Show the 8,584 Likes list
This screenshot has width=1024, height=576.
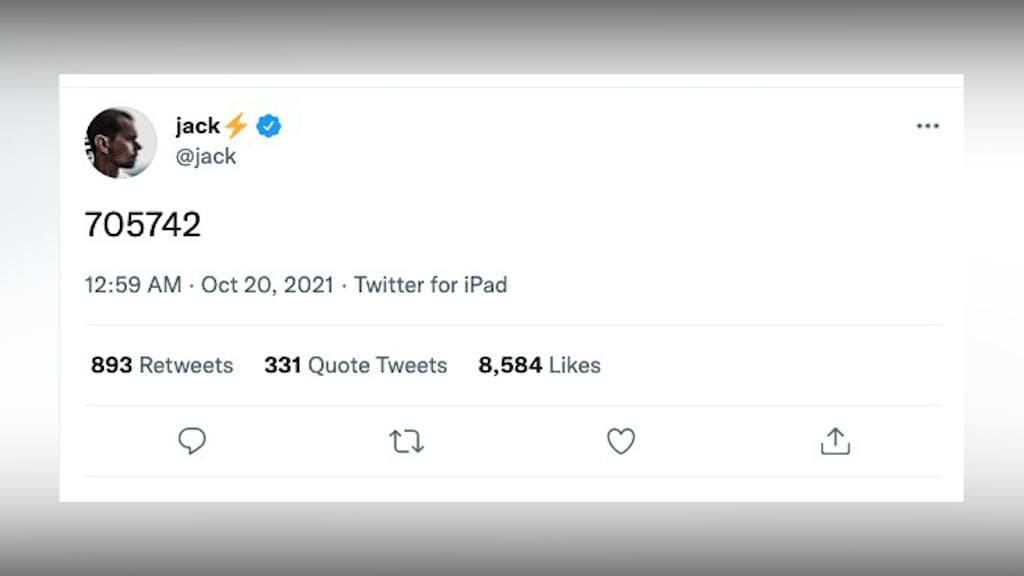click(539, 365)
